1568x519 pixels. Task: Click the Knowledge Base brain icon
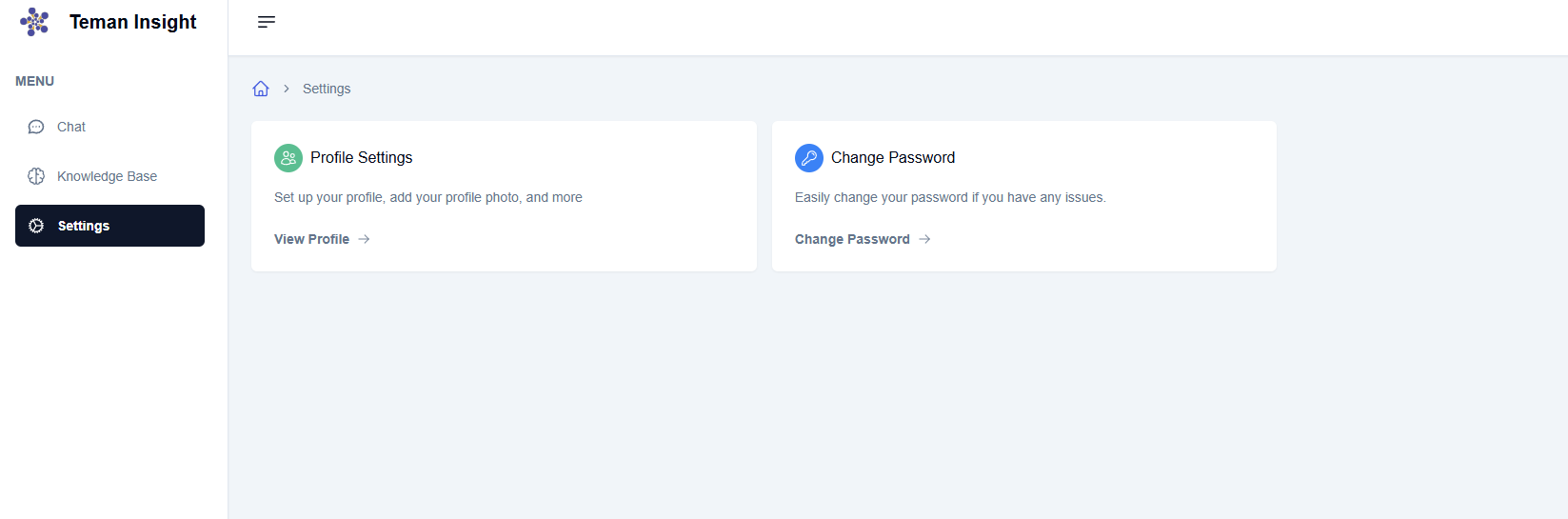tap(36, 176)
